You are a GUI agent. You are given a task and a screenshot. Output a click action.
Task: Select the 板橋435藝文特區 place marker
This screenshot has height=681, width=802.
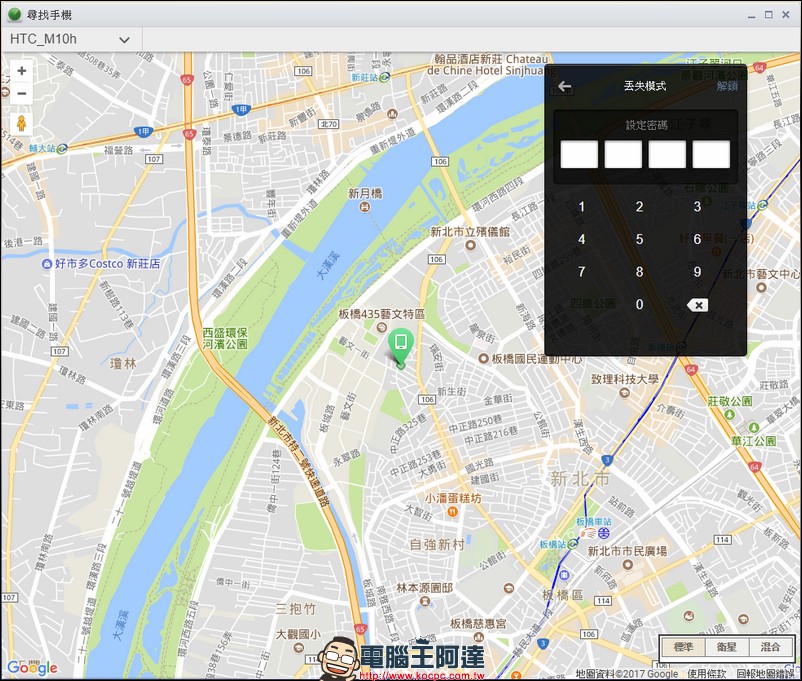pyautogui.click(x=381, y=327)
